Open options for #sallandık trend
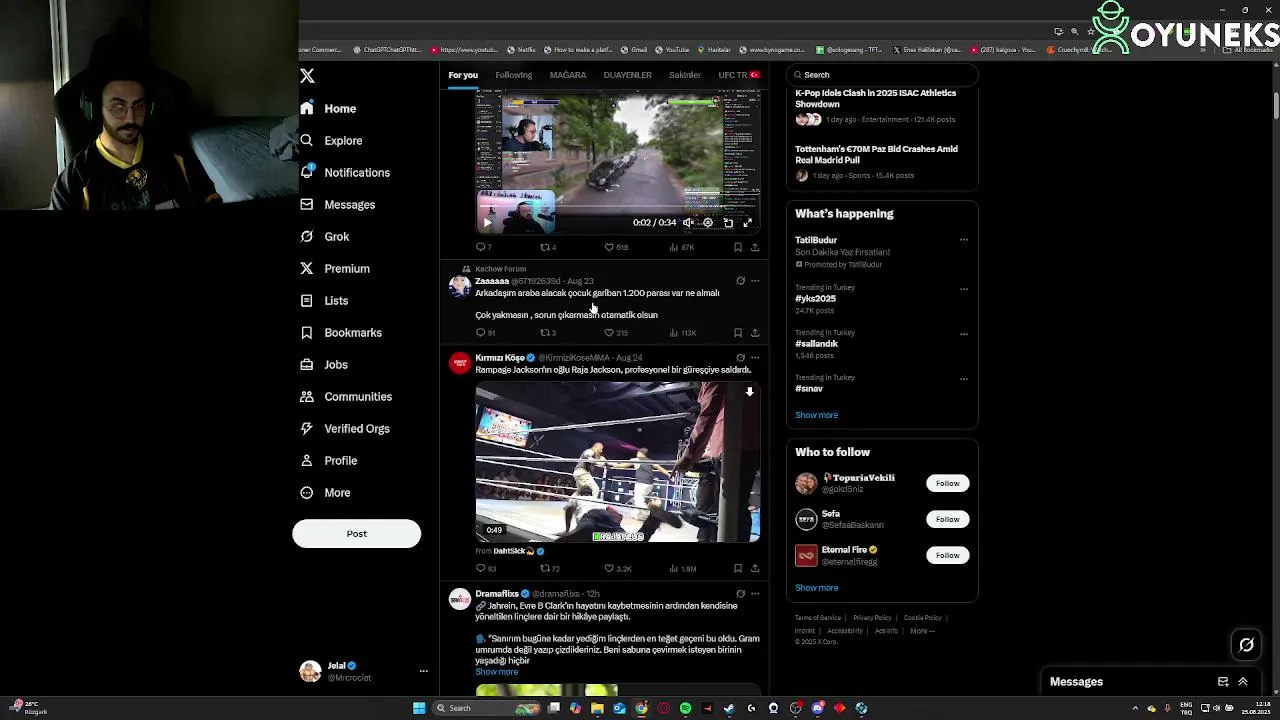Screen dimensions: 1280x720 [x=964, y=333]
